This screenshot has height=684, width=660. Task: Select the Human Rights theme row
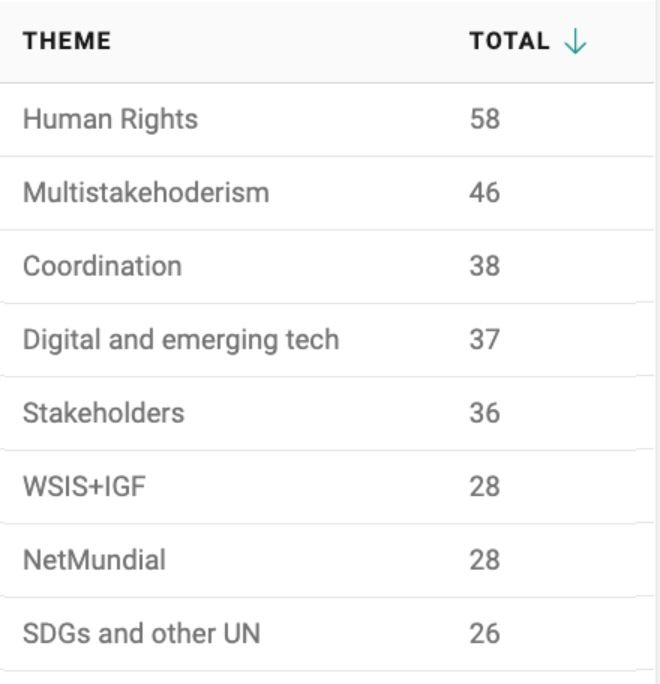click(x=327, y=120)
